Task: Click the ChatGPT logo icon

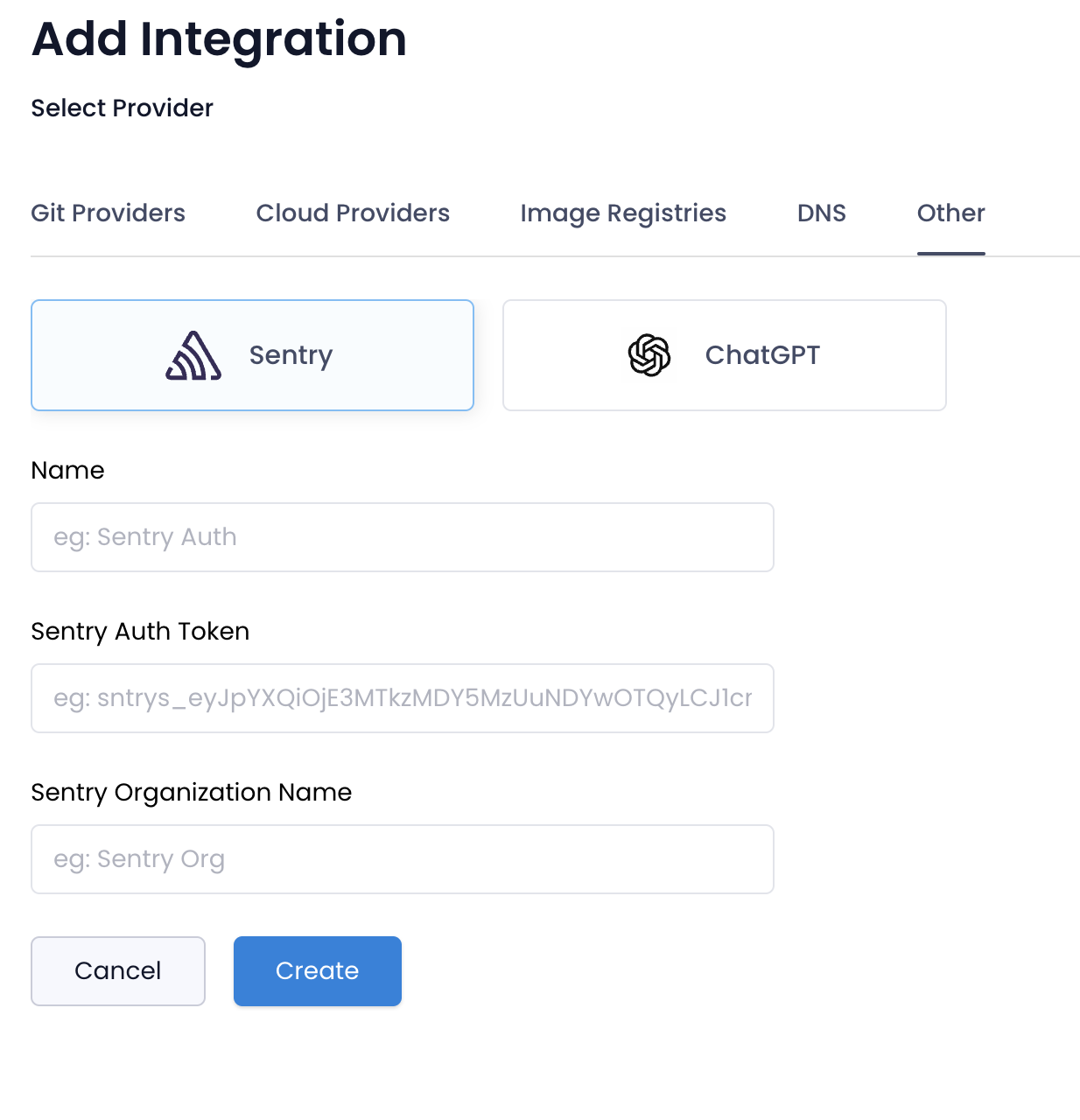Action: click(x=649, y=355)
